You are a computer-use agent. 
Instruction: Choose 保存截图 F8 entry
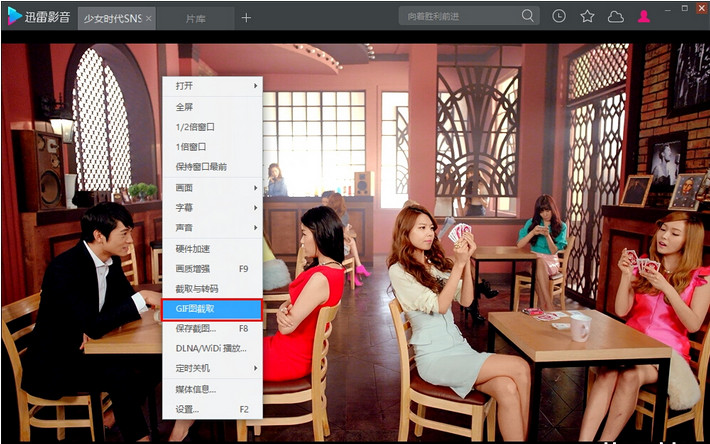pyautogui.click(x=212, y=328)
